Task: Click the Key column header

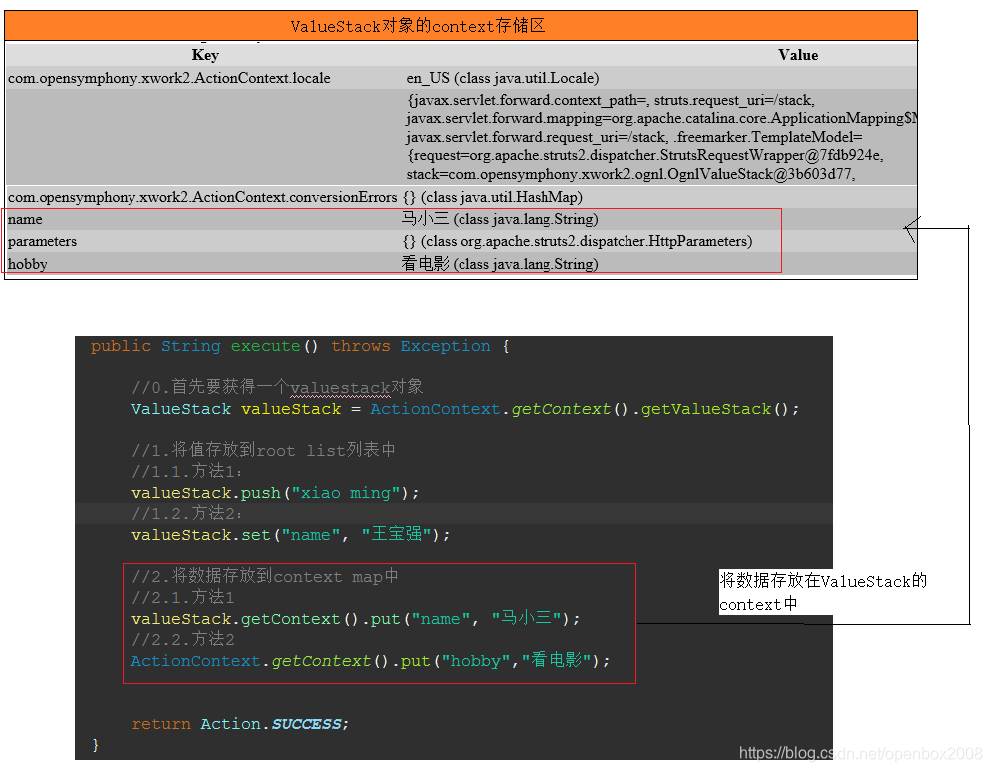Action: (205, 55)
